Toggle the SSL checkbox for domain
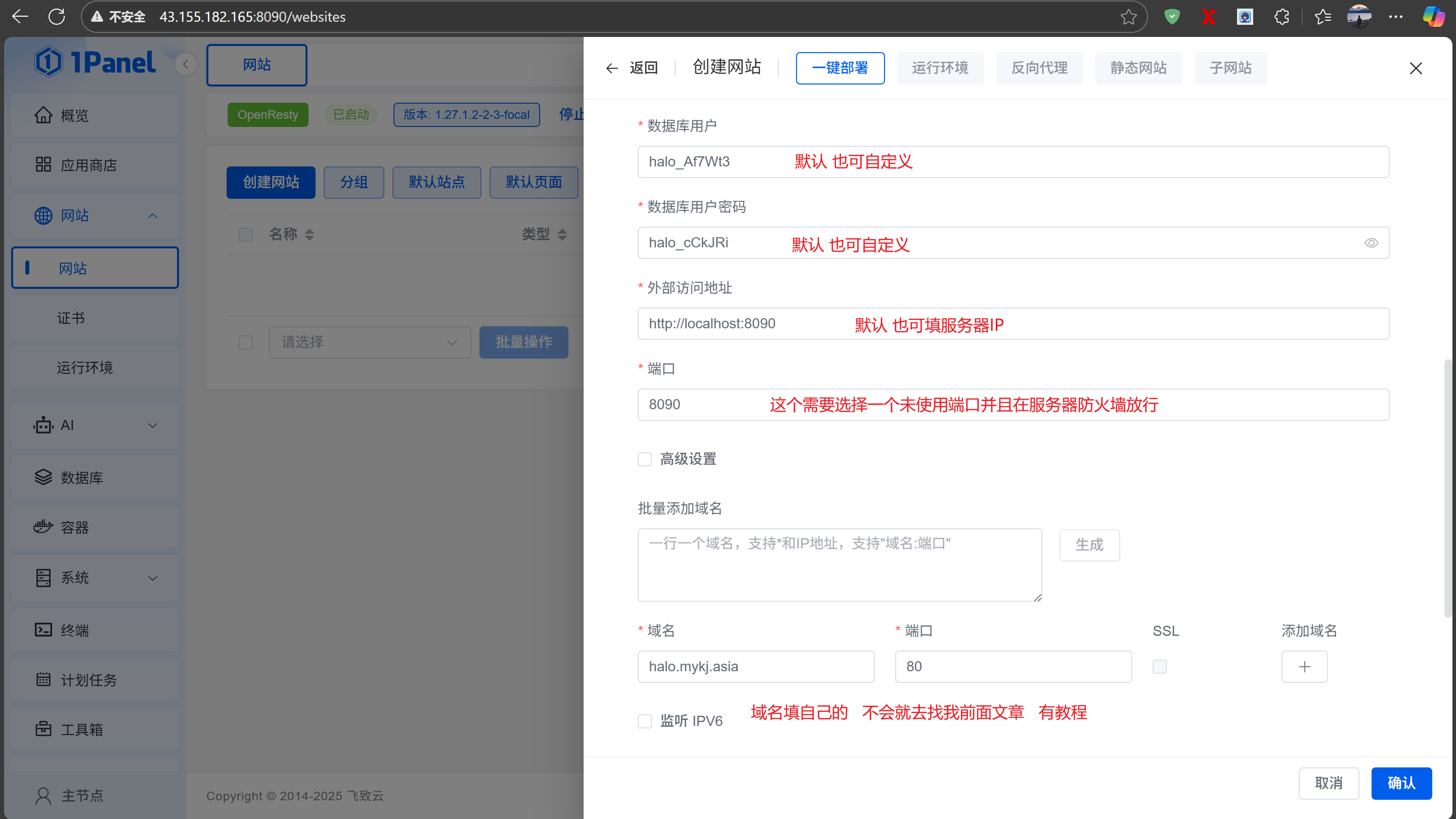Viewport: 1456px width, 819px height. pos(1159,666)
